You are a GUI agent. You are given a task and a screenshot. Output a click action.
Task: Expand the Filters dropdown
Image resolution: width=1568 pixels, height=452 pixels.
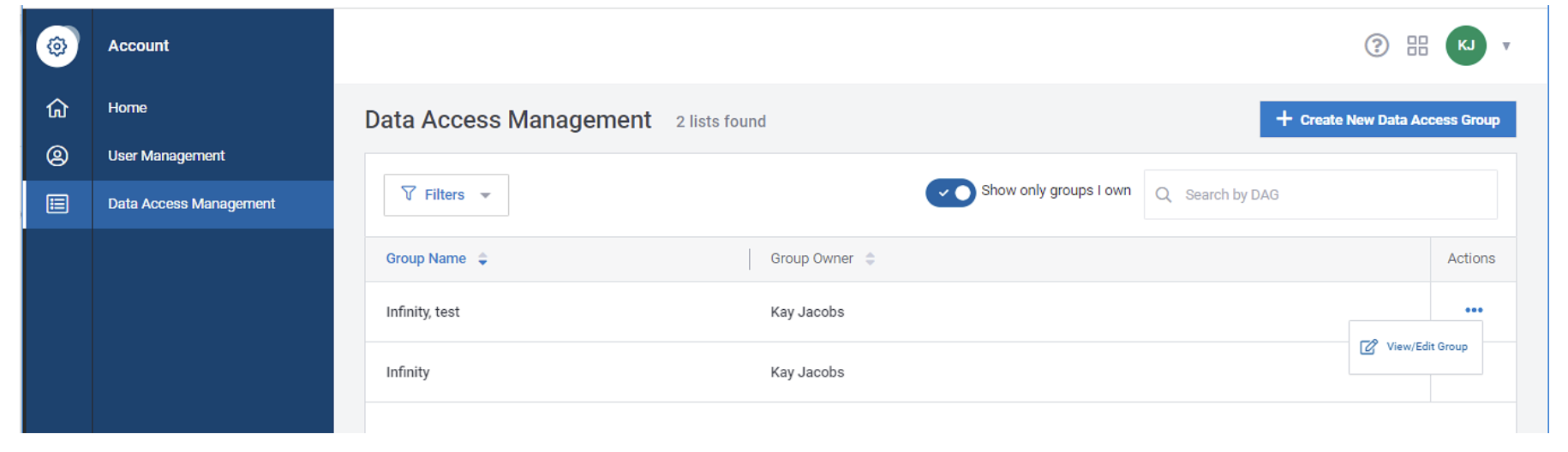click(446, 195)
